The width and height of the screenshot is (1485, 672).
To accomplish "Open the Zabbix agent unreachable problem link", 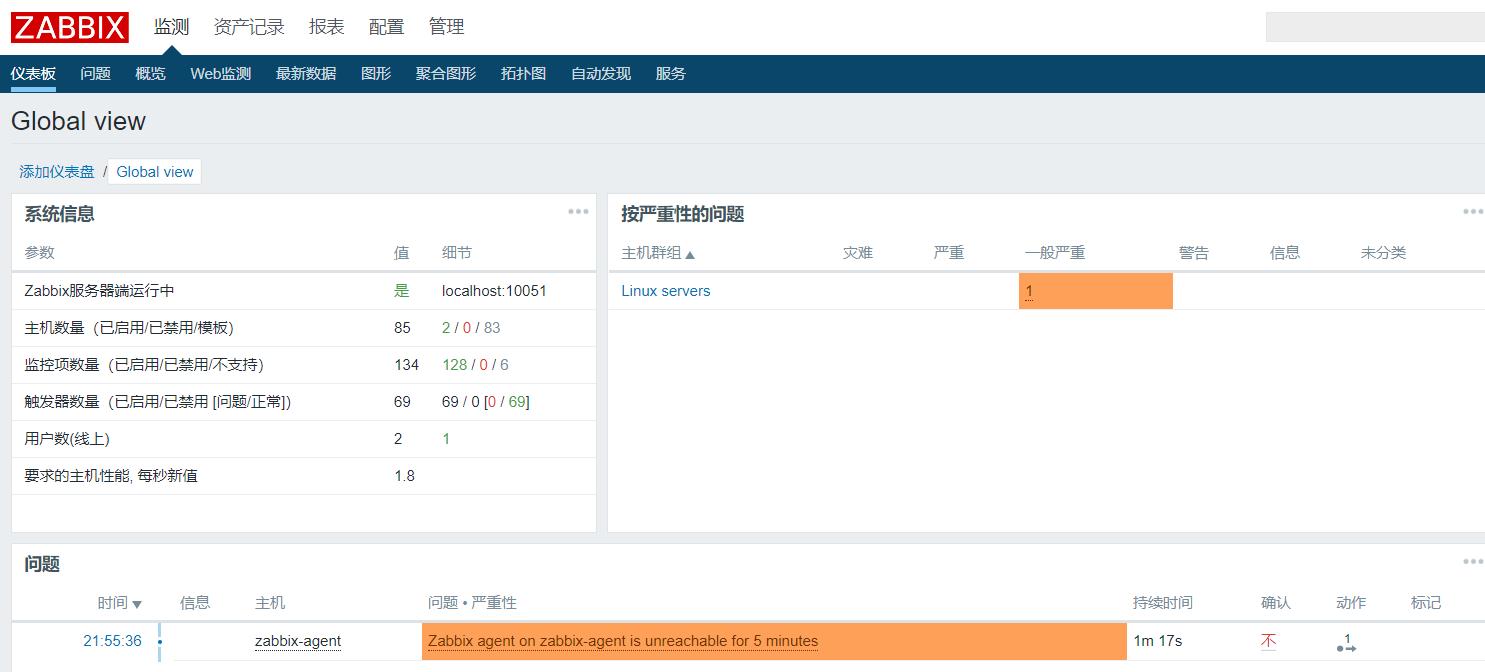I will pyautogui.click(x=623, y=641).
